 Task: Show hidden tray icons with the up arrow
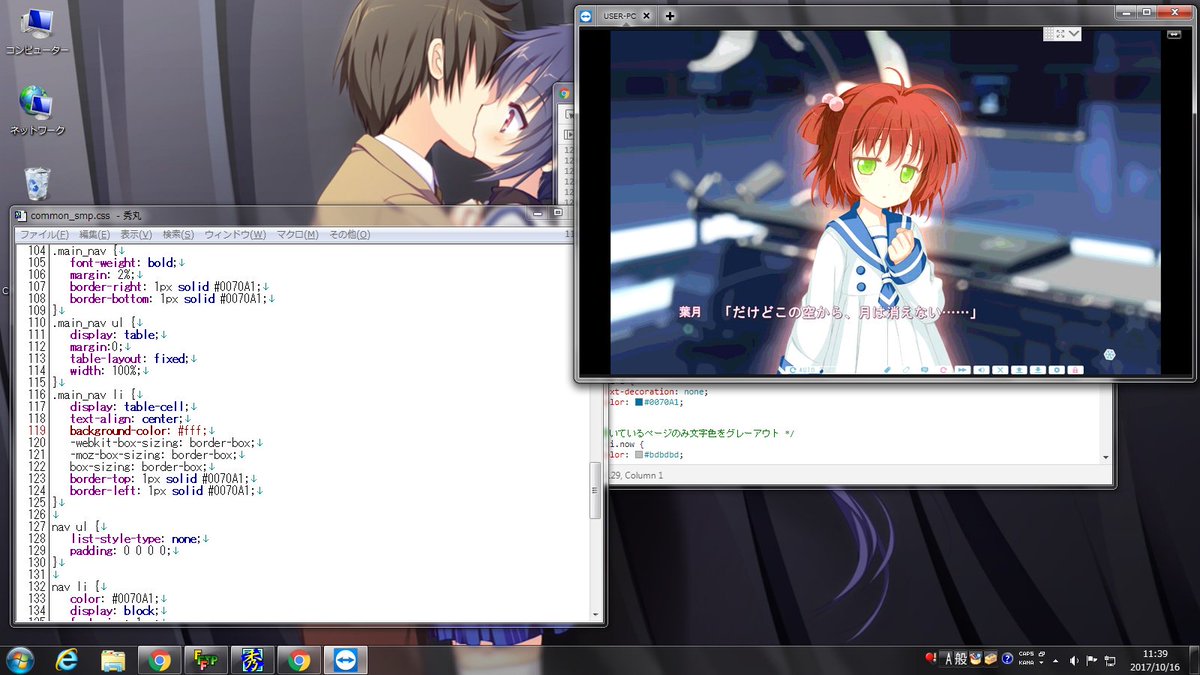point(1056,661)
